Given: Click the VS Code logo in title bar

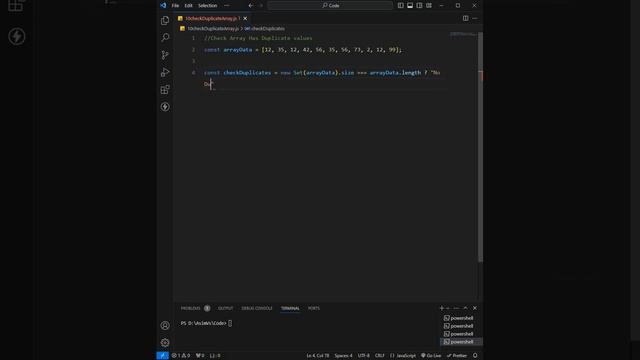Looking at the screenshot, I should [163, 5].
